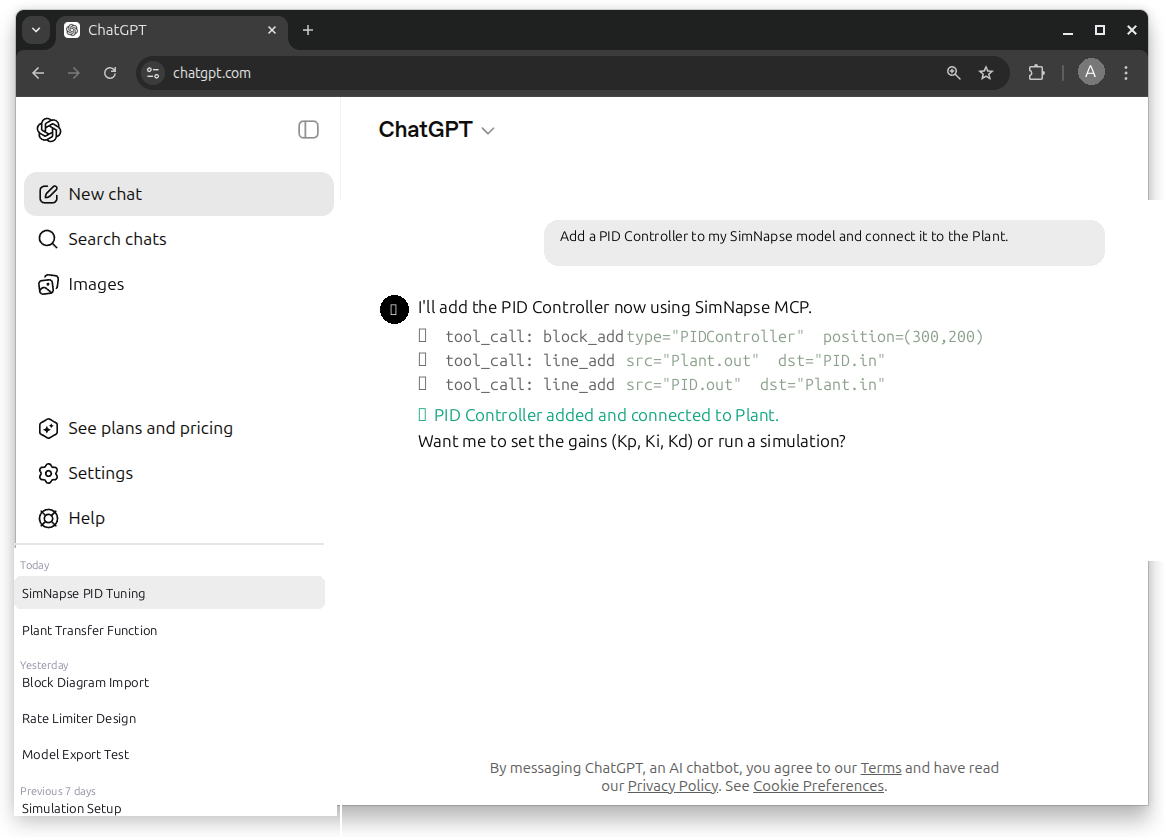The width and height of the screenshot is (1164, 837).
Task: Collapse the sidebar with the panel icon
Action: (x=308, y=130)
